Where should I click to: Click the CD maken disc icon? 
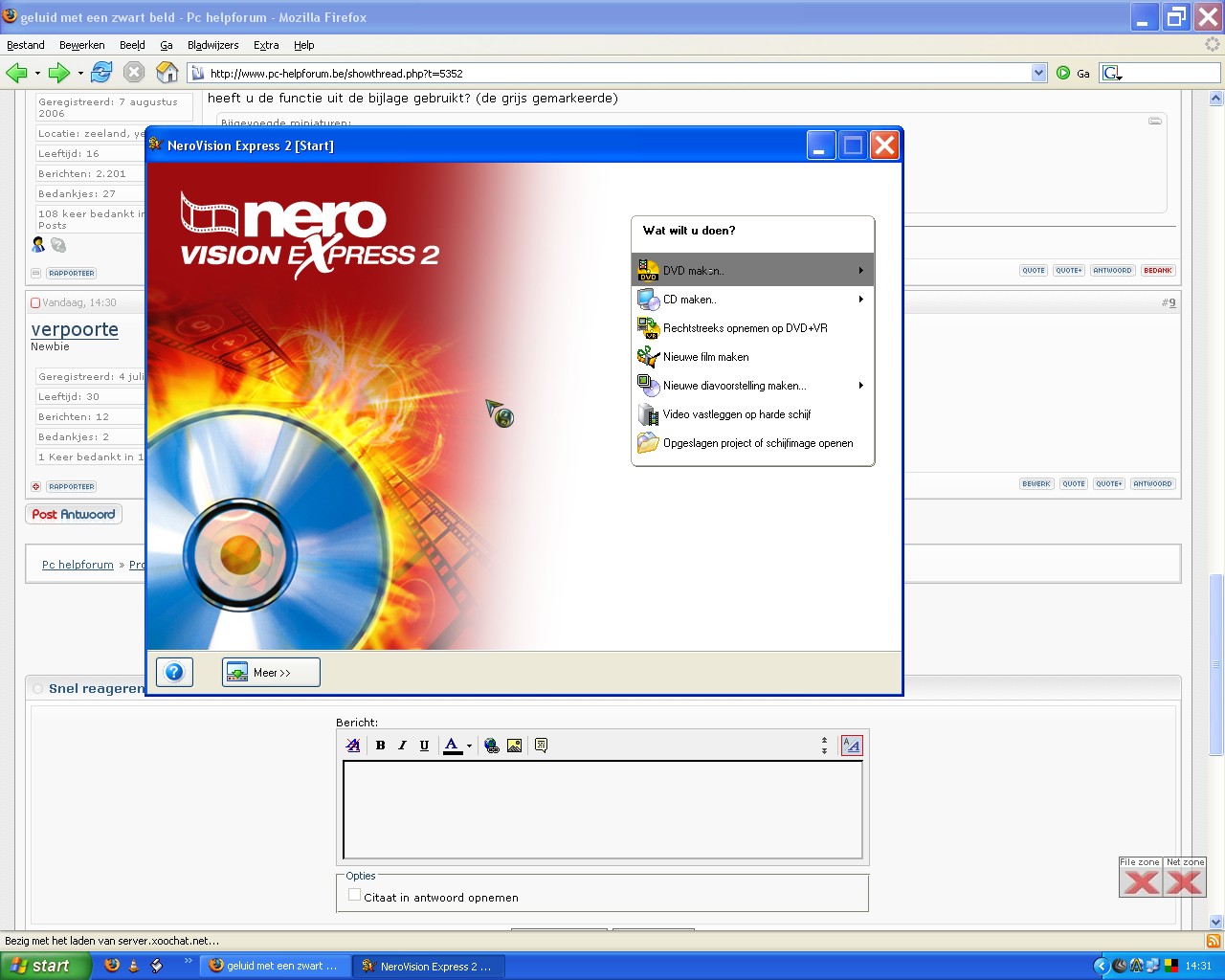point(648,300)
